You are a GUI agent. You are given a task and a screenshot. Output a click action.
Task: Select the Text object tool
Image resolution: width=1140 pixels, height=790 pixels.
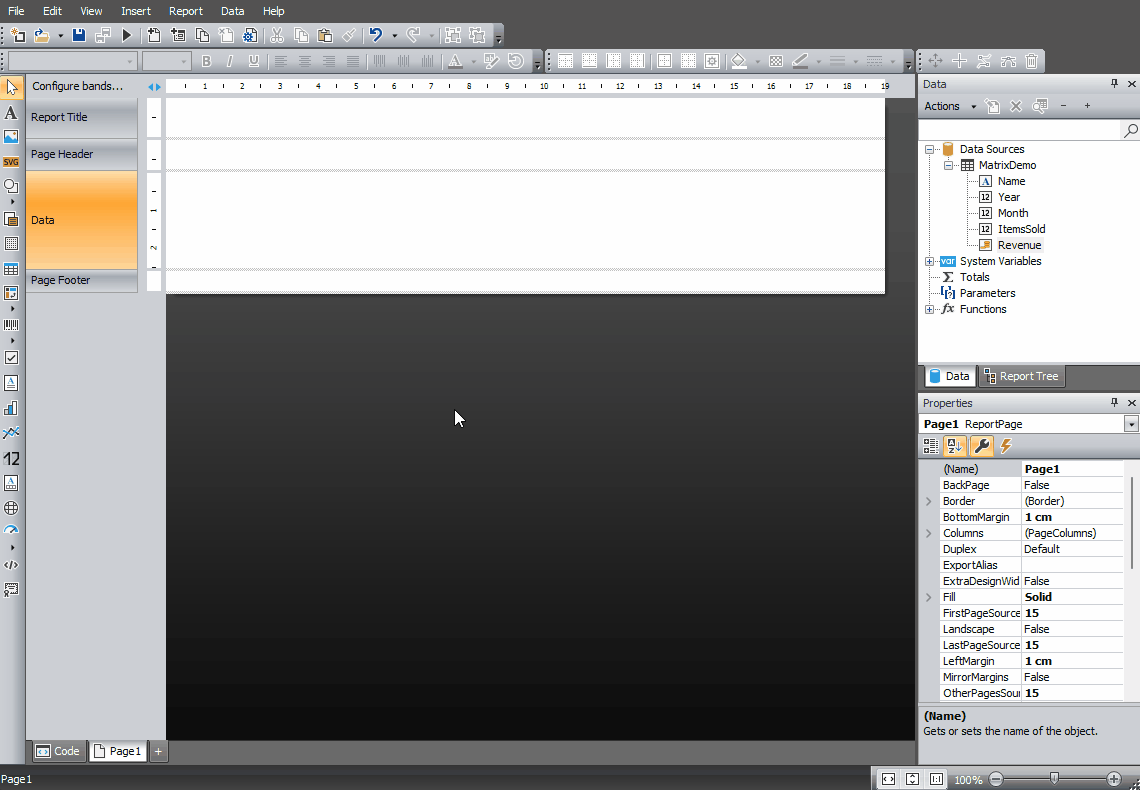pyautogui.click(x=11, y=113)
